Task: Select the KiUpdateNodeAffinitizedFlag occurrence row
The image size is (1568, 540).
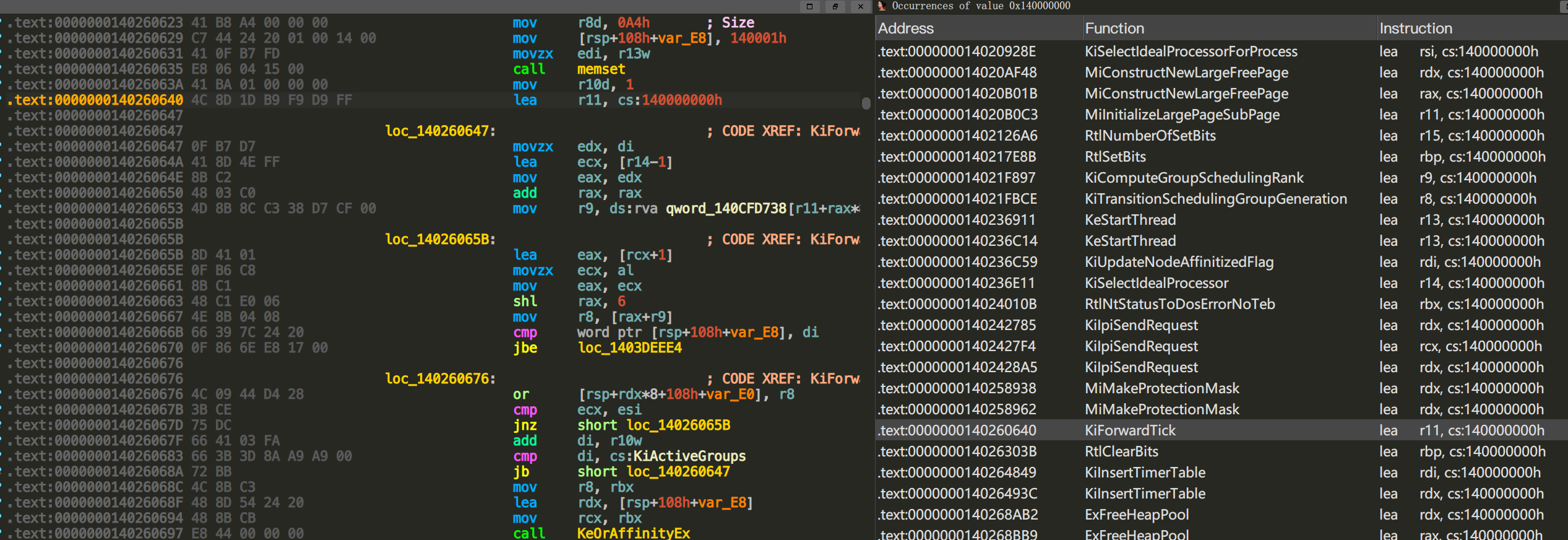Action: 1221,262
